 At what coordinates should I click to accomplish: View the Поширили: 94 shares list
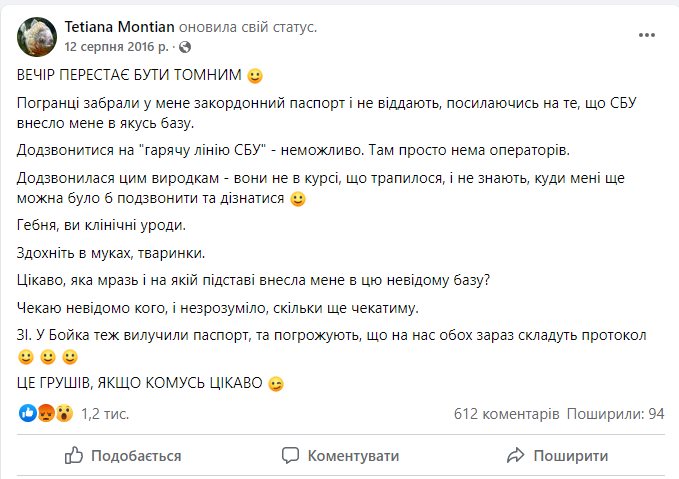(616, 412)
